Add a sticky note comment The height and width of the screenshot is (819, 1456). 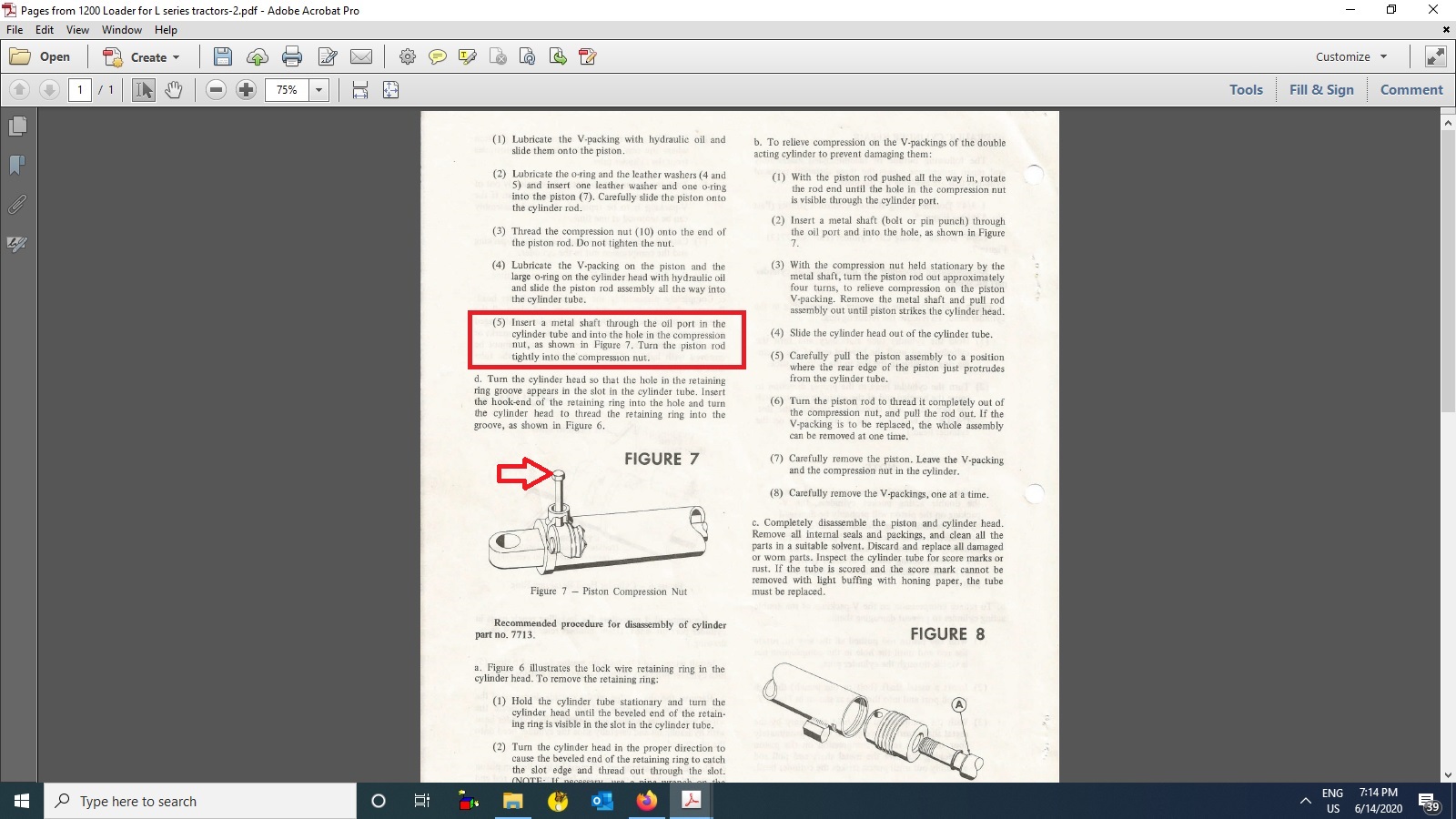pos(438,57)
